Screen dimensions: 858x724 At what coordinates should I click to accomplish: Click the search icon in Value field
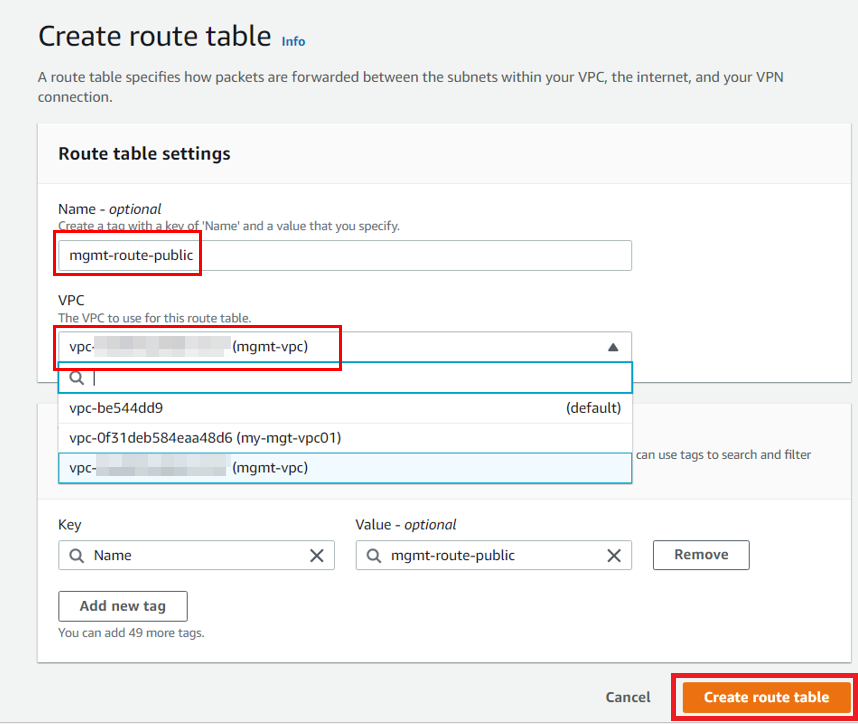click(x=374, y=555)
